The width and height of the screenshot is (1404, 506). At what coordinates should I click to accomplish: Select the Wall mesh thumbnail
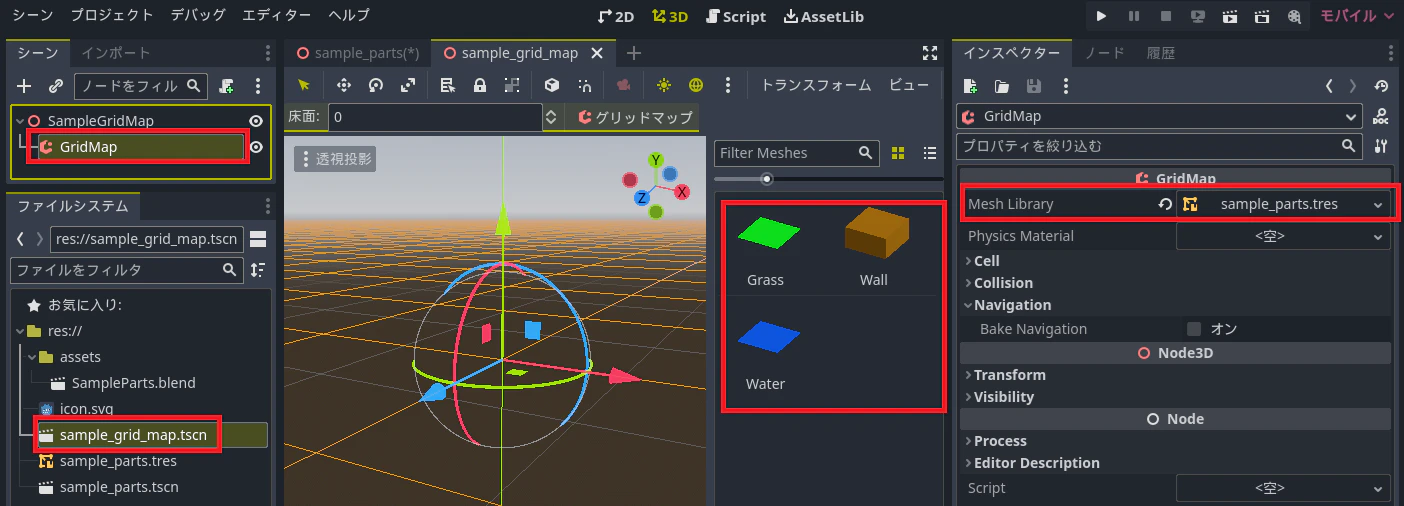click(x=874, y=248)
